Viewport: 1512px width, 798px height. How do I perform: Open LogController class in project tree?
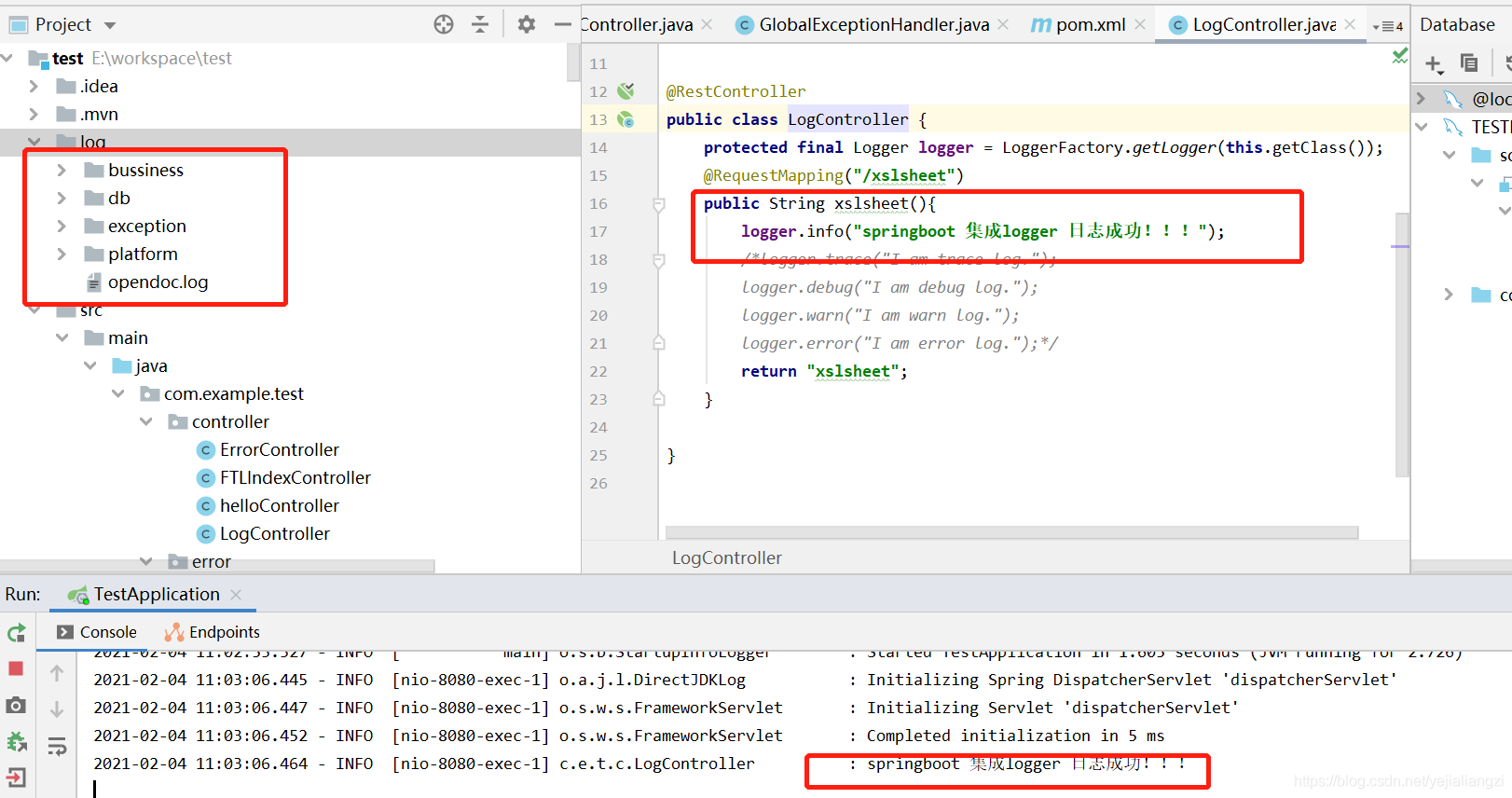click(274, 534)
